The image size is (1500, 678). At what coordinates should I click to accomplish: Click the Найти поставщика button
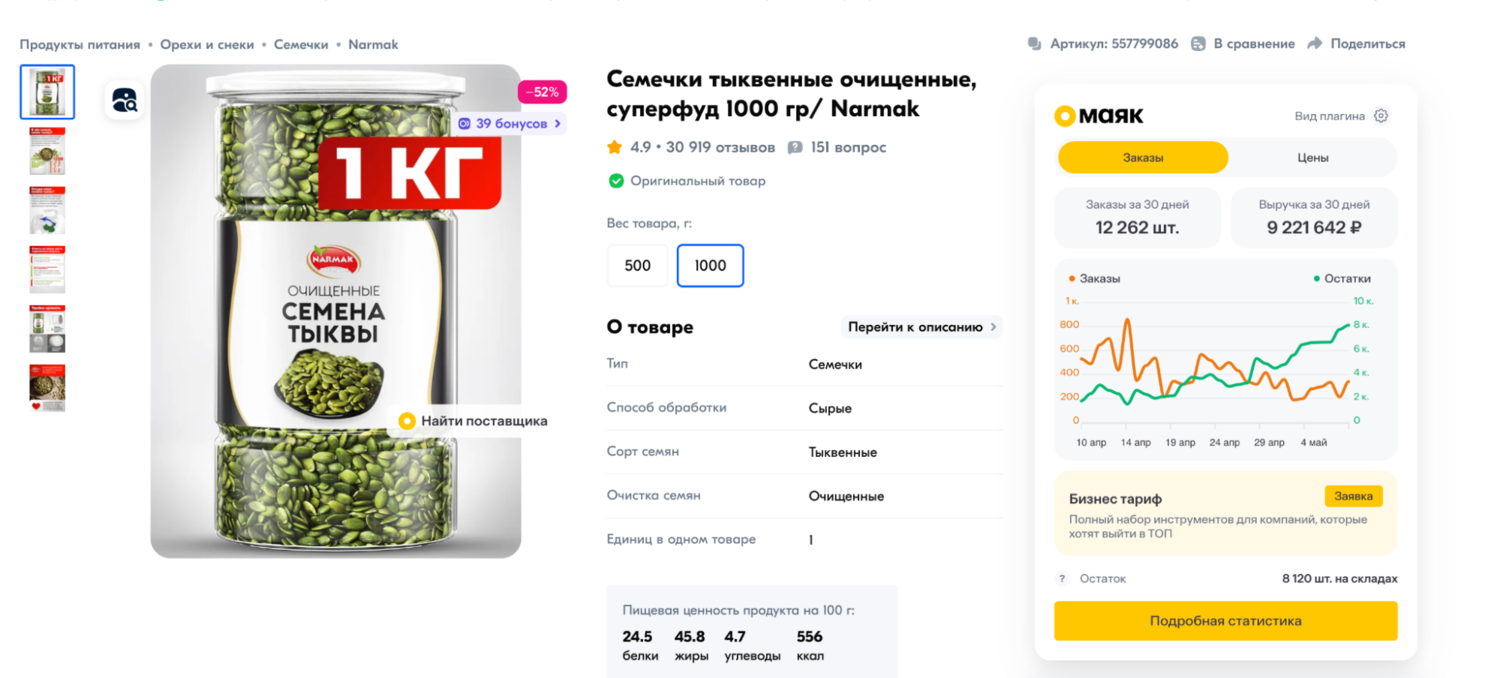point(473,421)
